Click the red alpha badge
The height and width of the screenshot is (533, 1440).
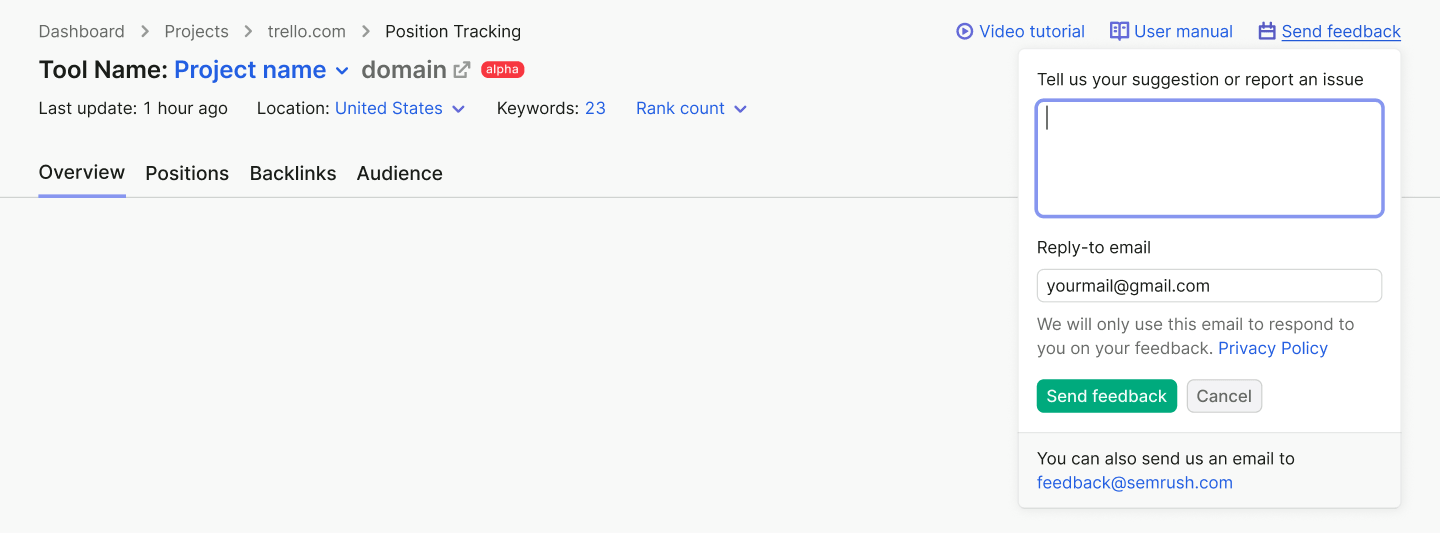[502, 70]
